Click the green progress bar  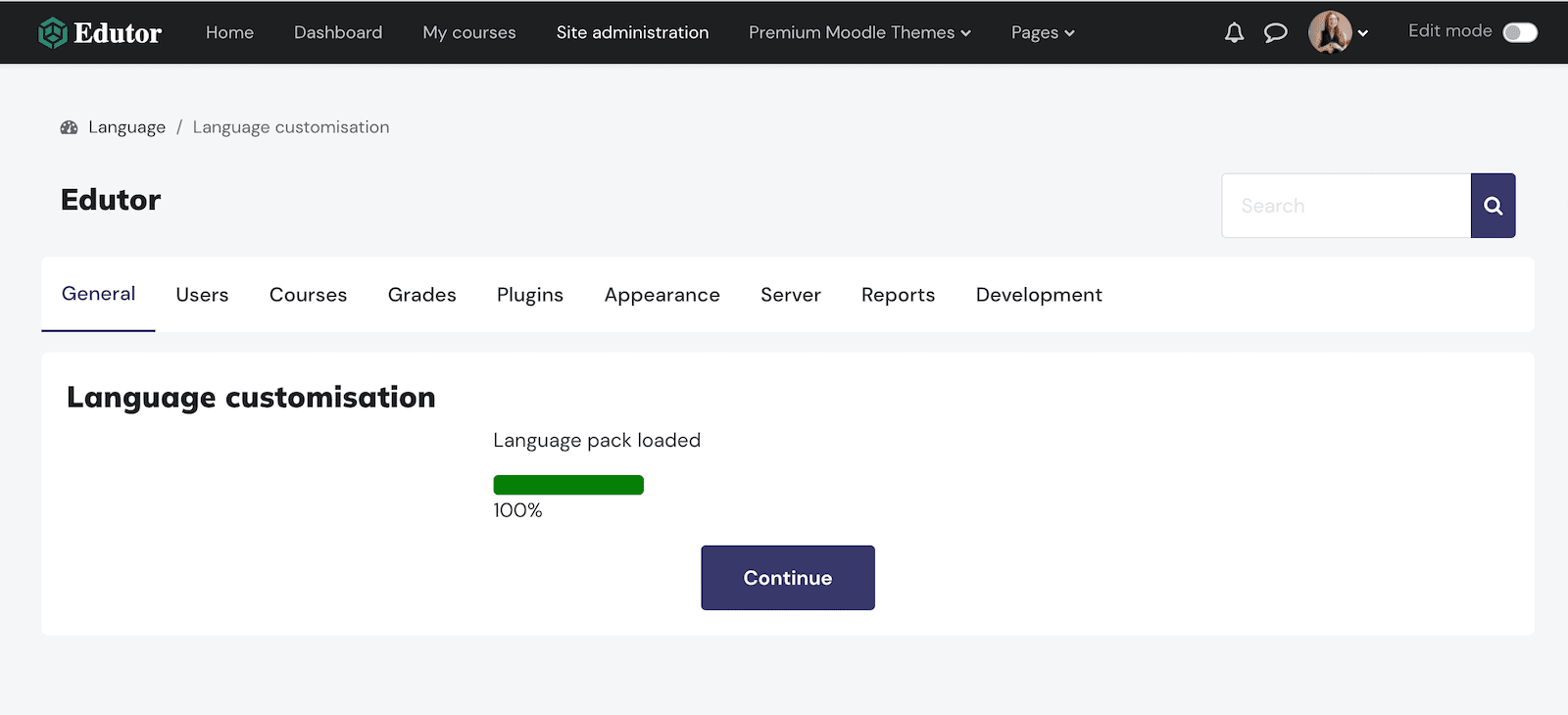pyautogui.click(x=568, y=485)
